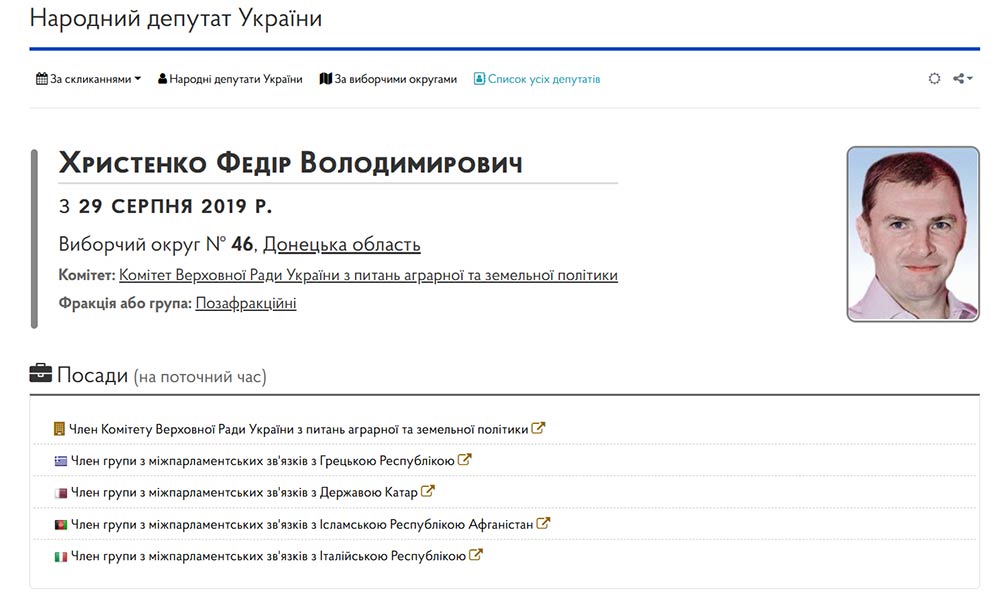Expand the За скликаннями dropdown
This screenshot has height=602, width=1000.
[x=89, y=79]
